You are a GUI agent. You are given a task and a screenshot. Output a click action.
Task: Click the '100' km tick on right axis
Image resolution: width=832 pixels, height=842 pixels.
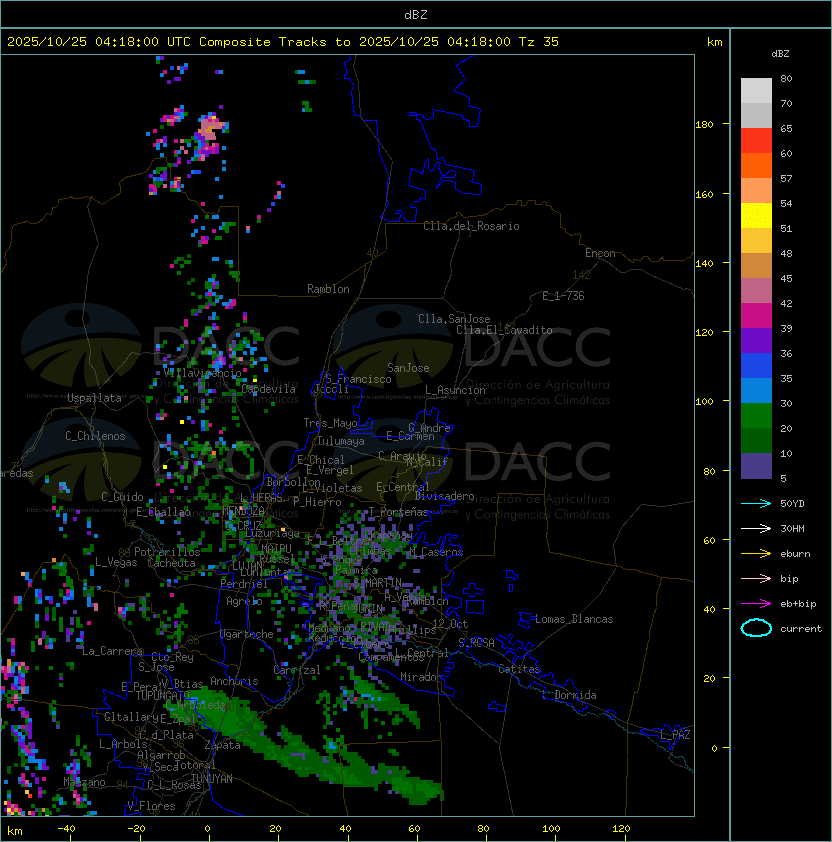tap(704, 401)
